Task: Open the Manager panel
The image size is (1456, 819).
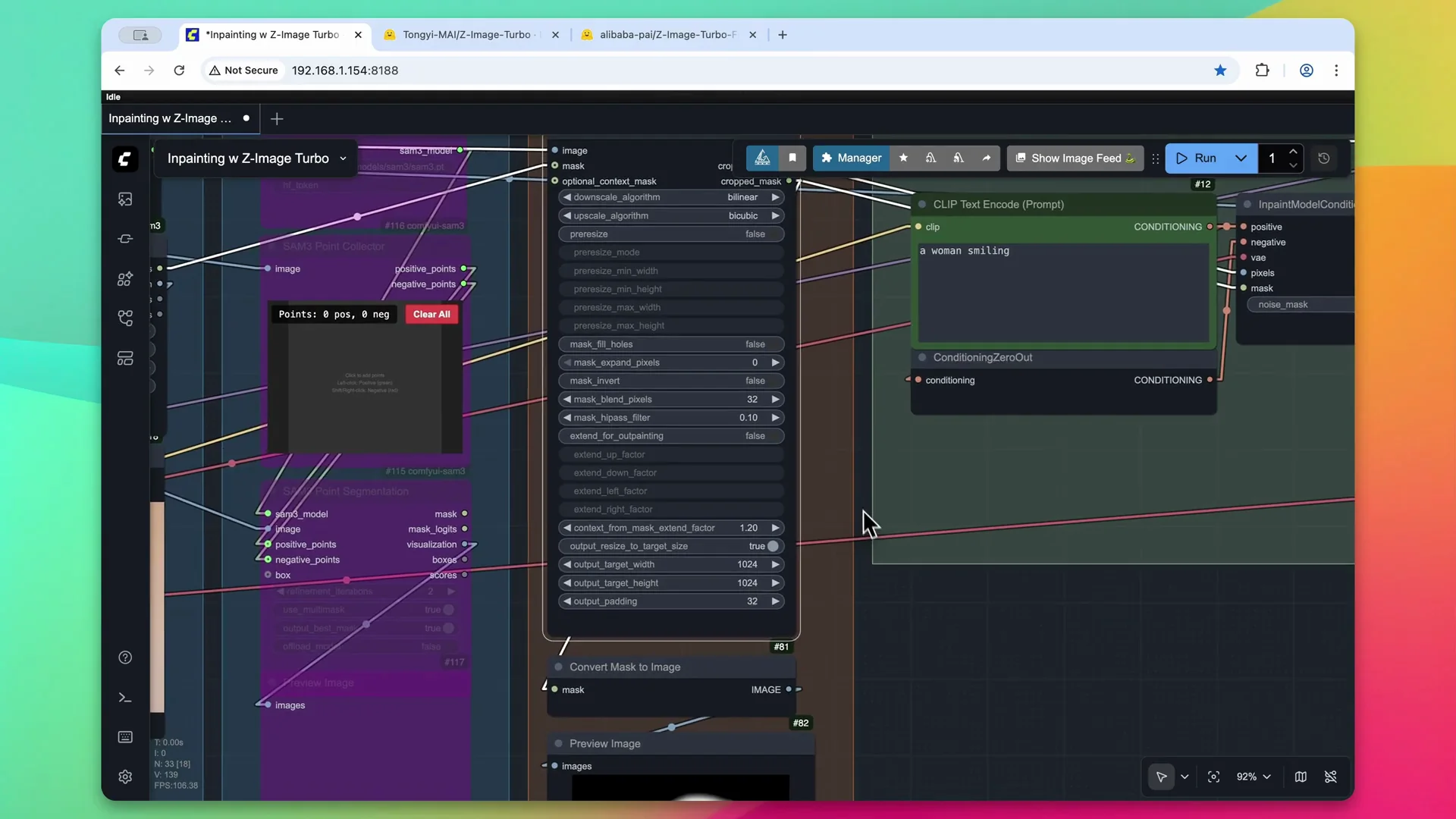Action: [x=851, y=158]
